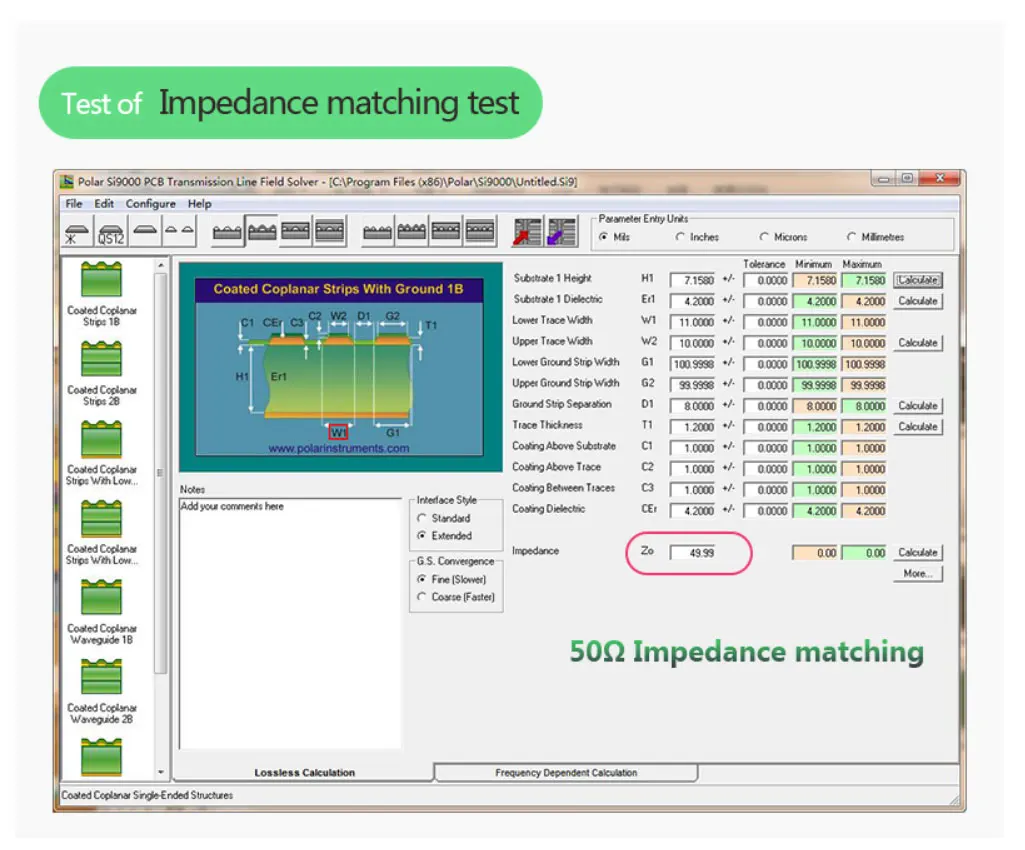Click the C2 coating above trace field
1025x850 pixels.
point(692,469)
